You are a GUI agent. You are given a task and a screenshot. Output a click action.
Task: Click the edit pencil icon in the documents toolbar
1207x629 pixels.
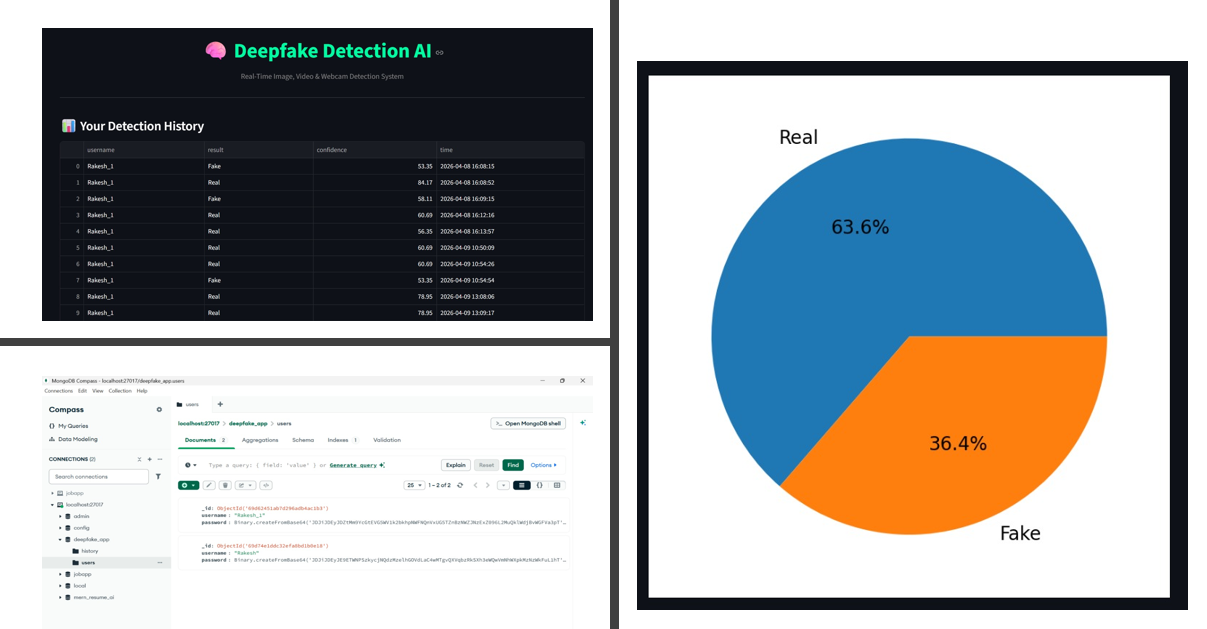(209, 485)
